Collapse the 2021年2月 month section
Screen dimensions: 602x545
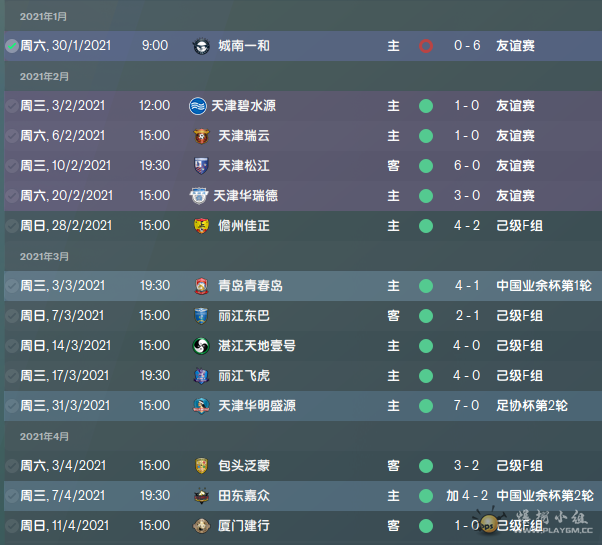pyautogui.click(x=44, y=76)
